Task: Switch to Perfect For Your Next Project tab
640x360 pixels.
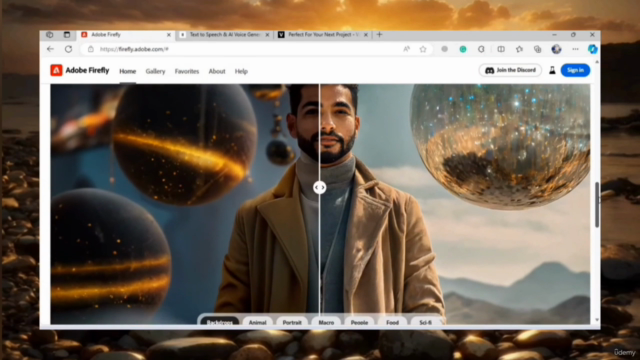Action: click(x=322, y=35)
